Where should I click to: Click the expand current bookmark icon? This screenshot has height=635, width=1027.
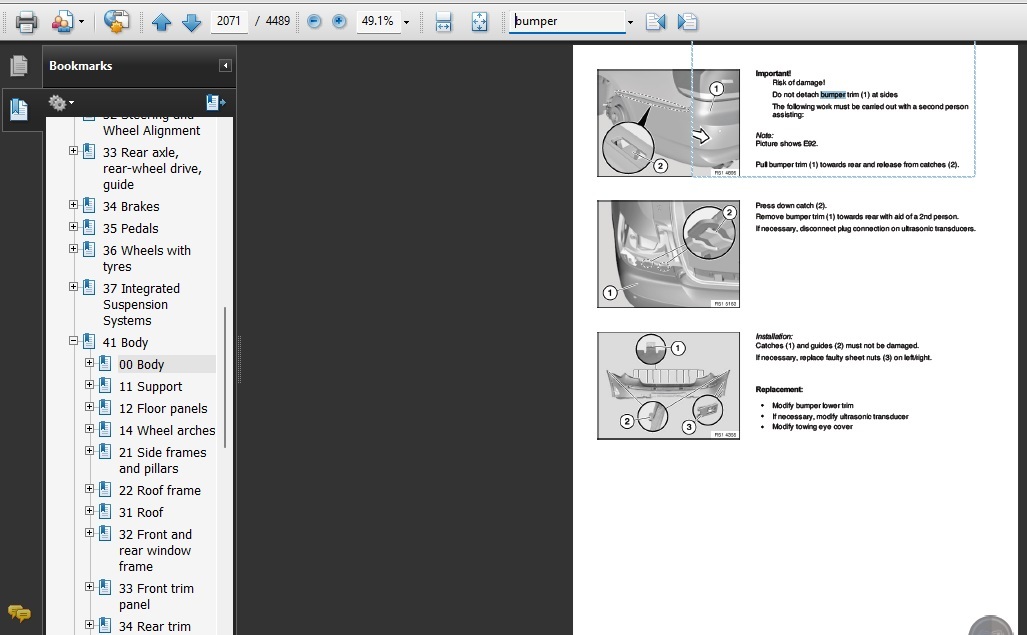point(215,102)
